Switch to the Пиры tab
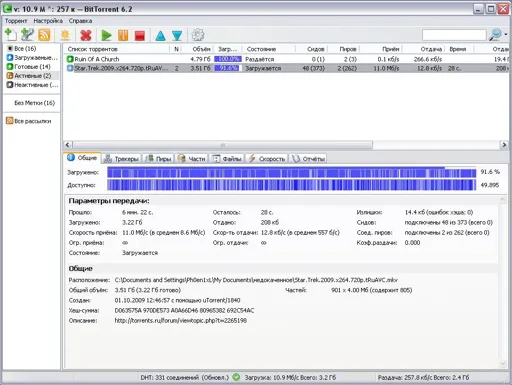Viewport: 512px width, 385px height. 159,159
